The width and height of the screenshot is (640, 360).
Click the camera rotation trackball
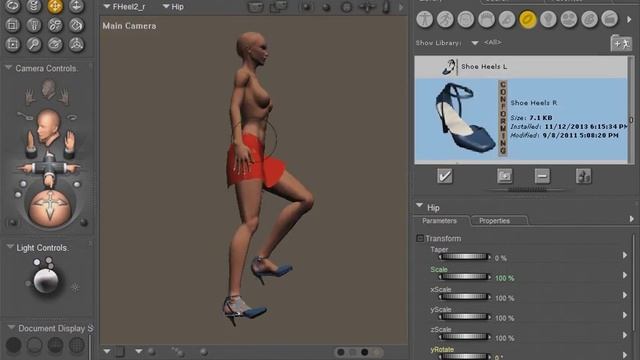50,206
